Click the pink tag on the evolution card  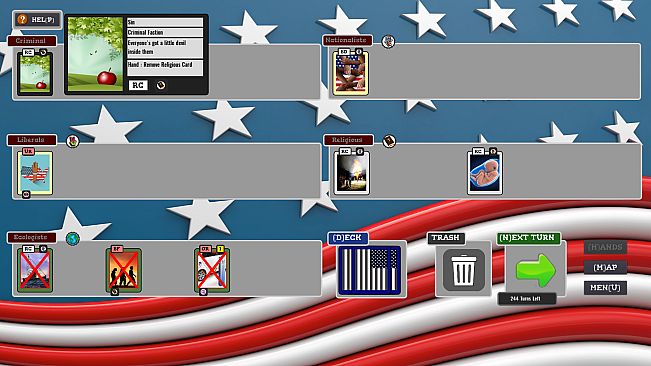[x=117, y=249]
